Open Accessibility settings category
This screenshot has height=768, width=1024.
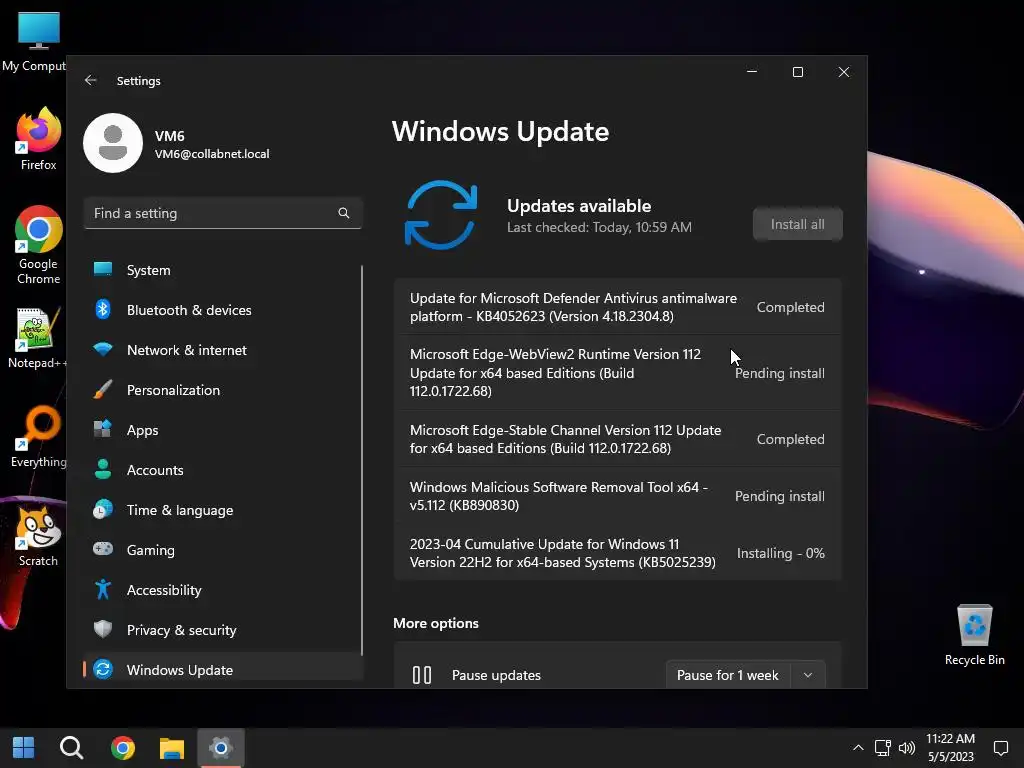click(222, 590)
